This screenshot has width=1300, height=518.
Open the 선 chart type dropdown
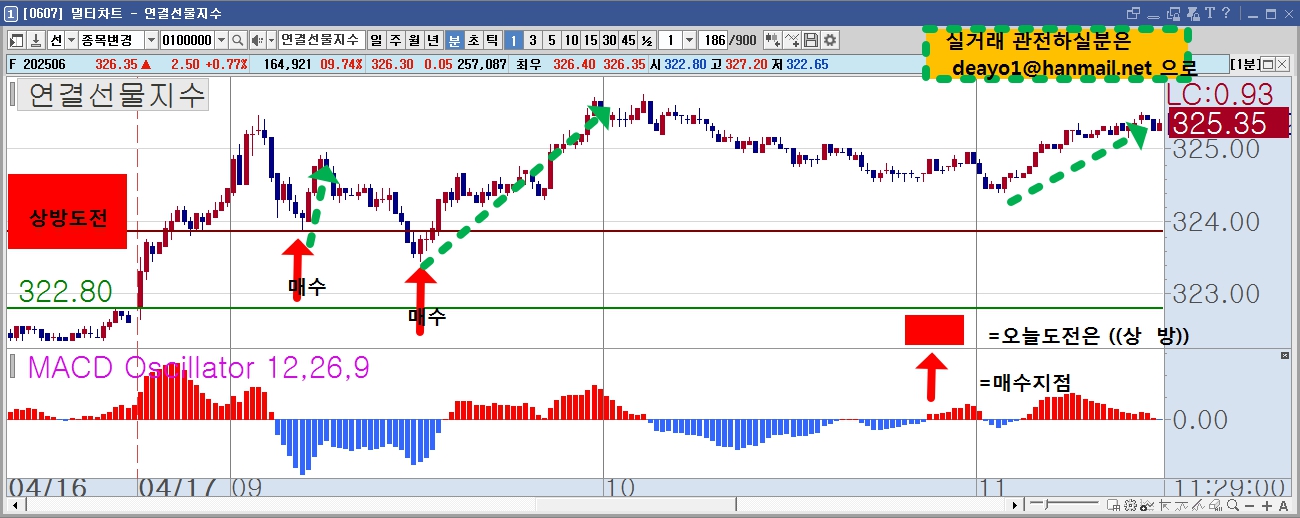71,40
